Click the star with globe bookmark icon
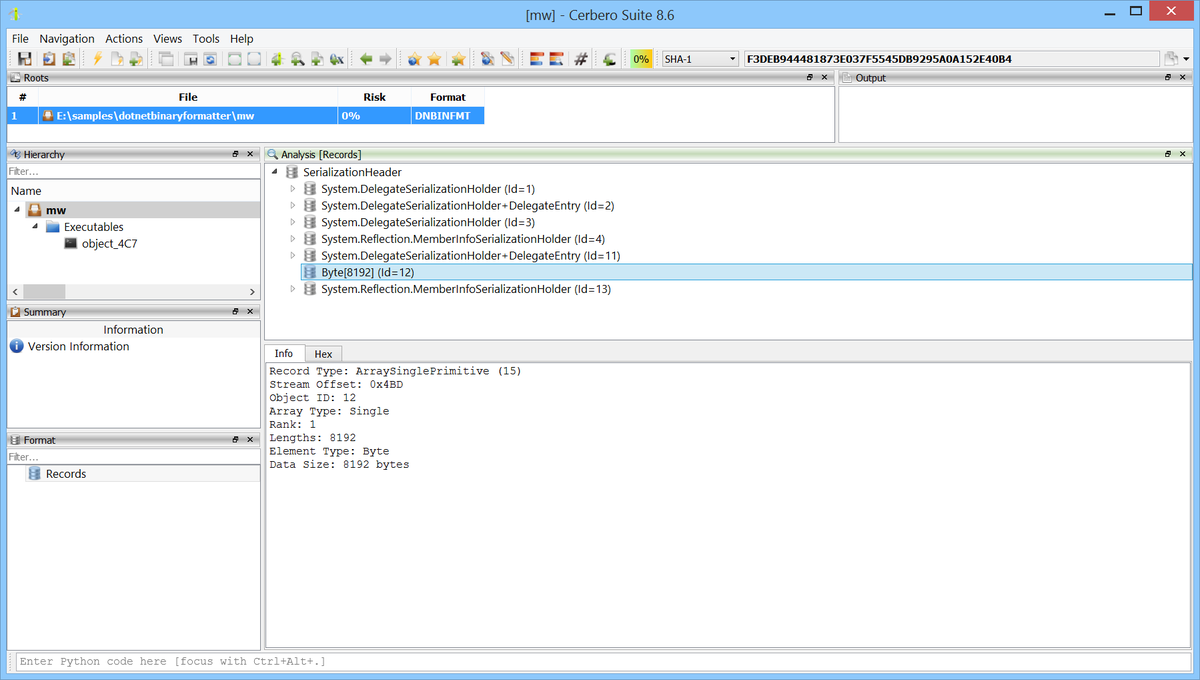The height and width of the screenshot is (680, 1200). [414, 59]
